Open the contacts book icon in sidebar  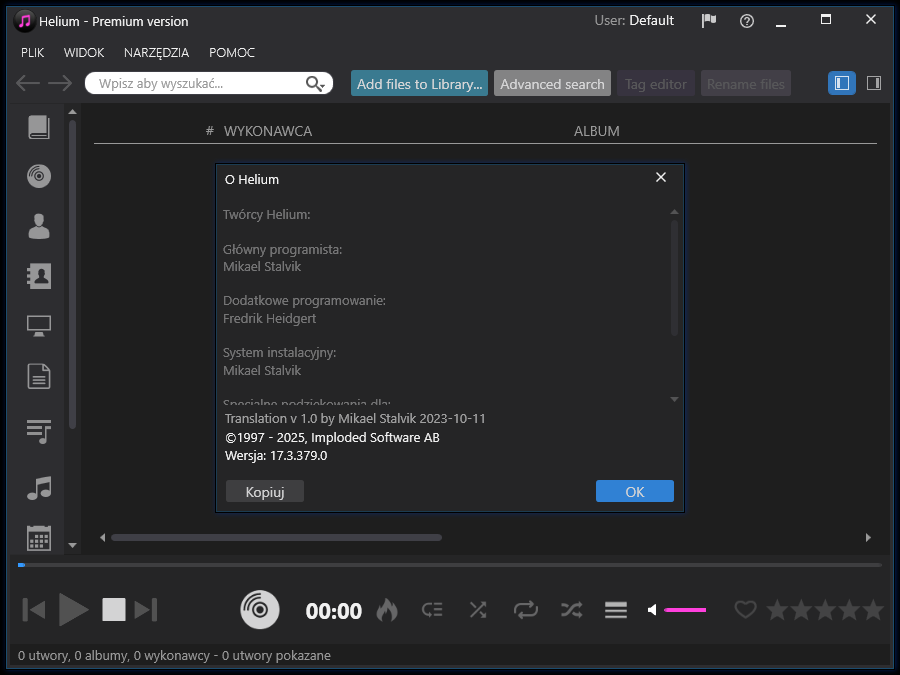[39, 276]
